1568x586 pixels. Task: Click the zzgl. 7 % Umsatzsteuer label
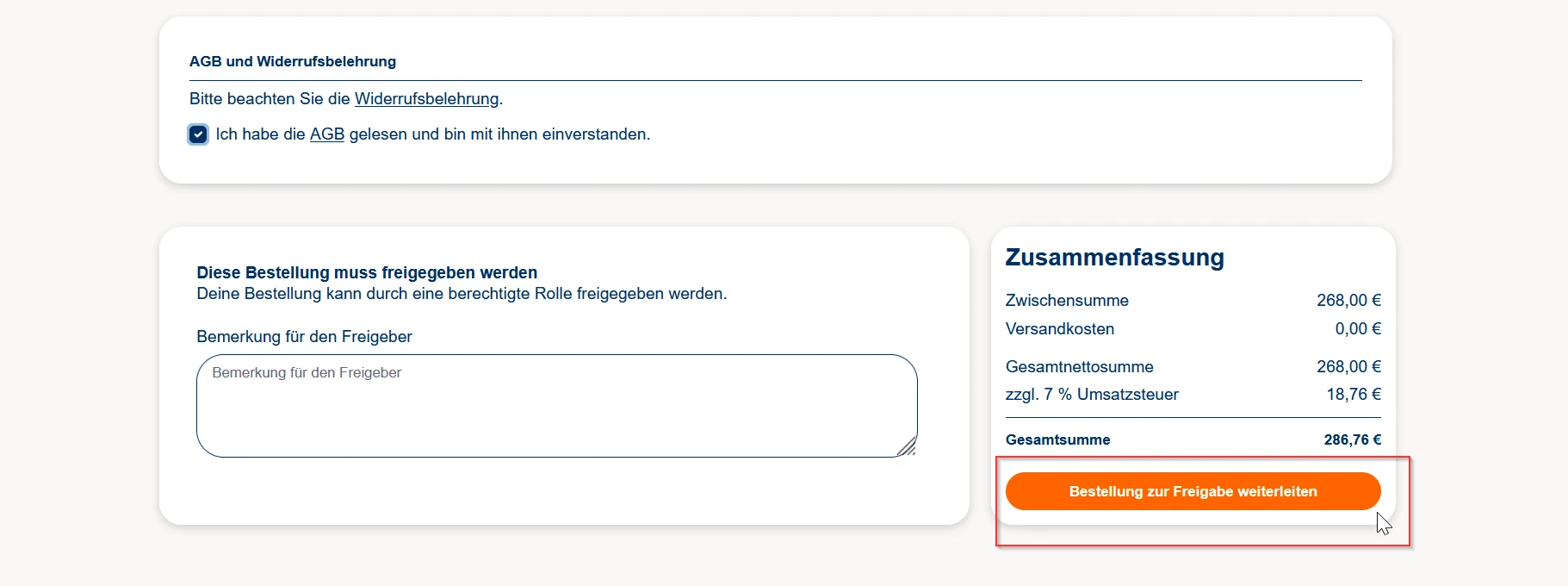[x=1092, y=395]
